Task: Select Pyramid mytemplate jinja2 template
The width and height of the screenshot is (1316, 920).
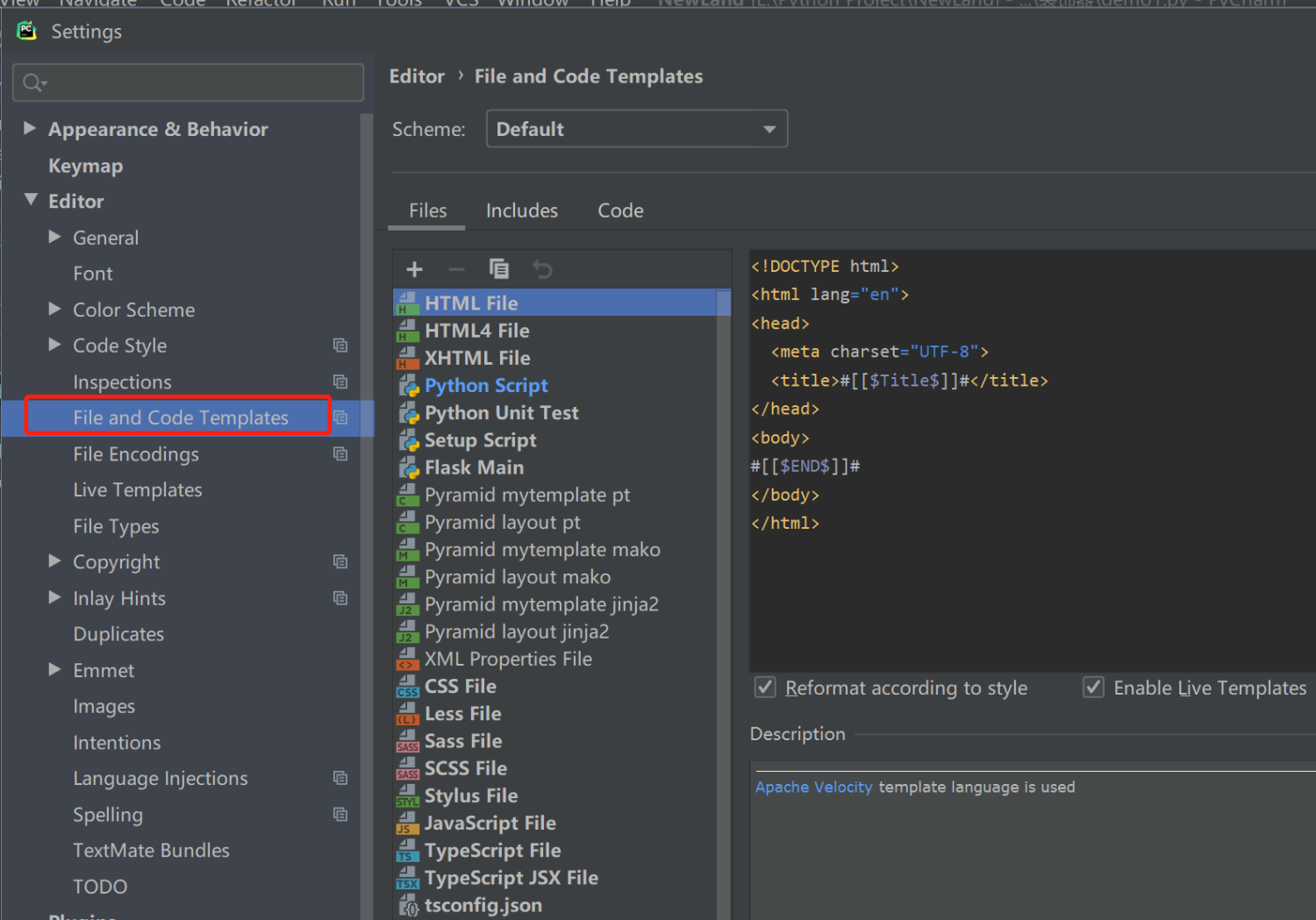Action: click(541, 604)
